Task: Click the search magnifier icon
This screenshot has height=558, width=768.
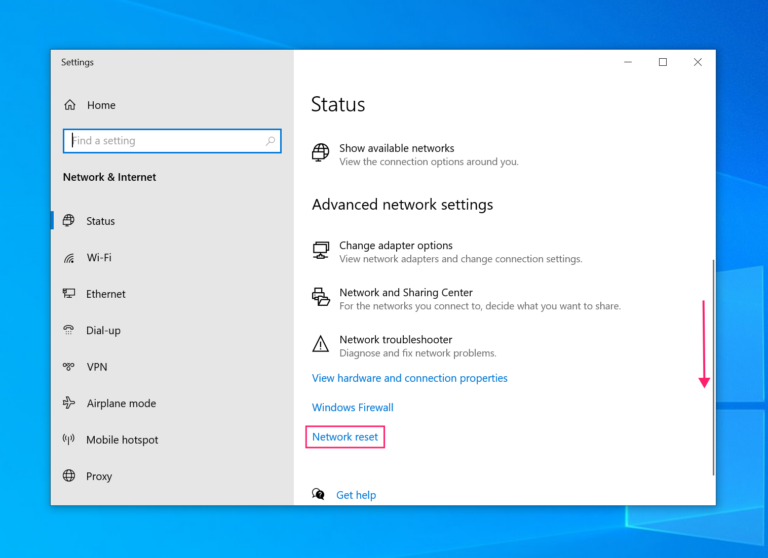Action: coord(270,141)
